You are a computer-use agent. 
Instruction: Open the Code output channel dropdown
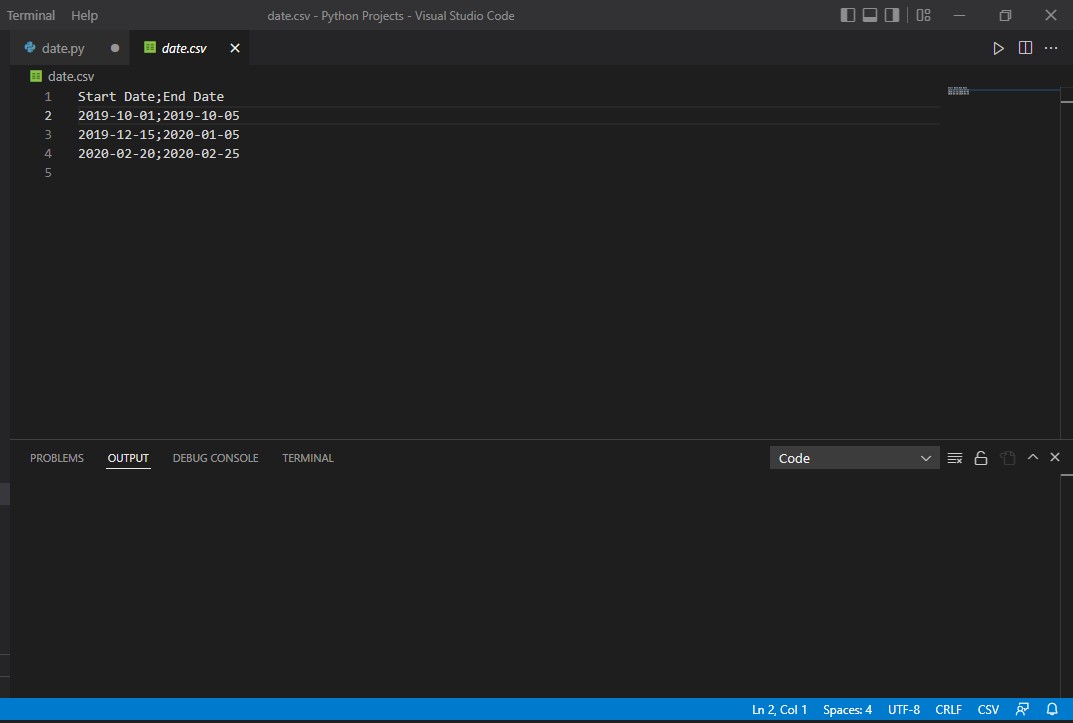tap(854, 458)
